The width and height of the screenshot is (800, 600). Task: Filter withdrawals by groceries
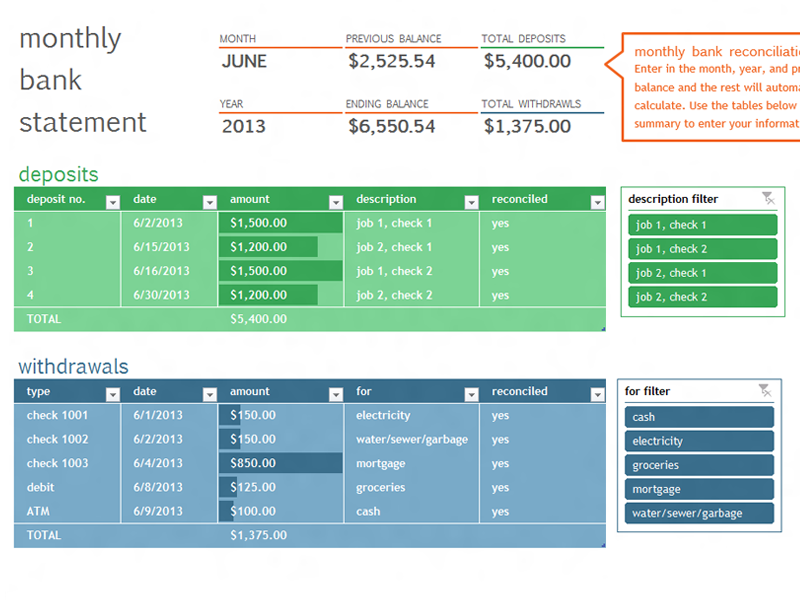[x=699, y=465]
